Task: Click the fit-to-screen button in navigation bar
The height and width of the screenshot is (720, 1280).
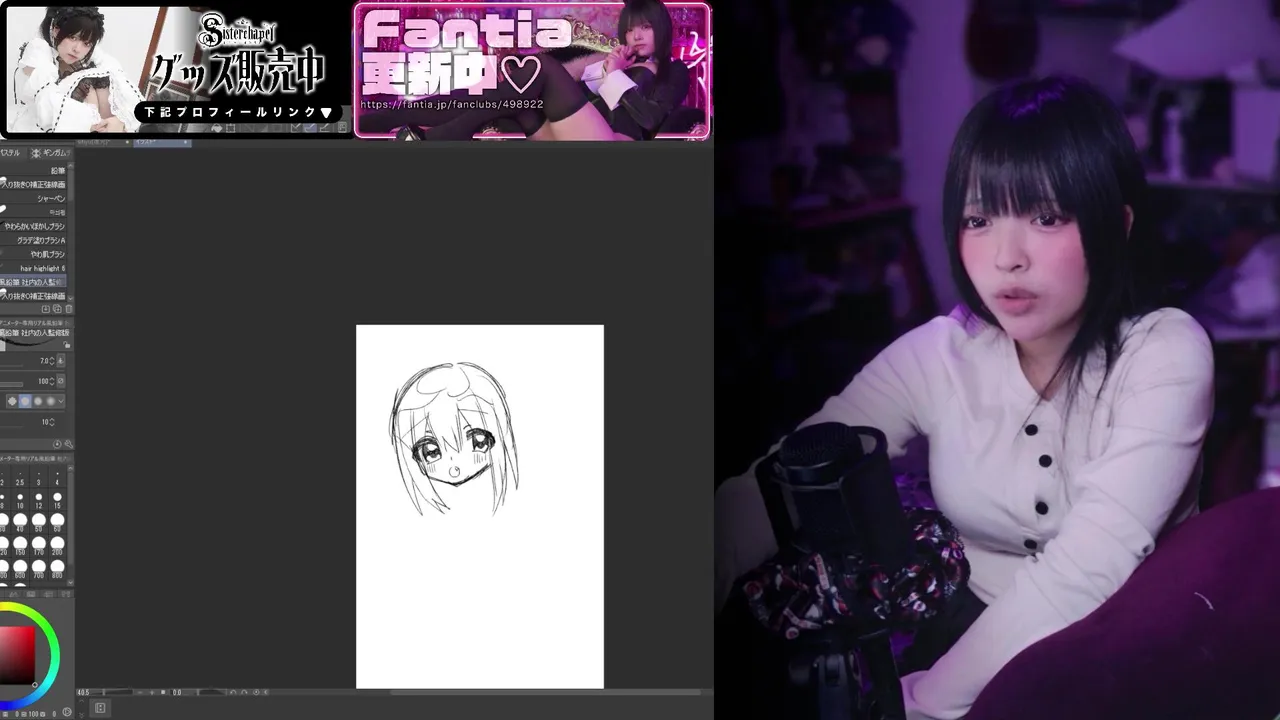Action: pos(163,692)
